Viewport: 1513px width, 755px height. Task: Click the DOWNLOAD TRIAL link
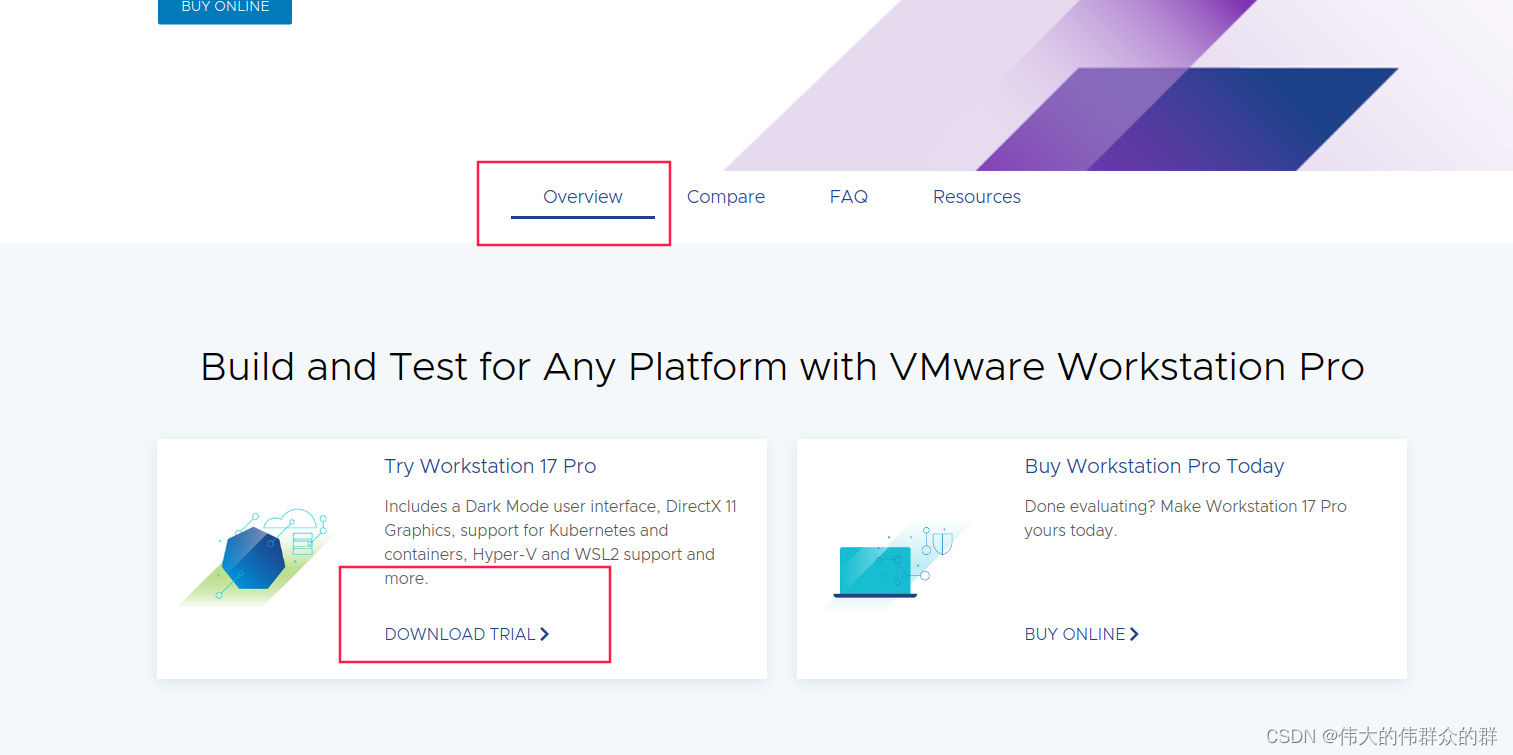tap(459, 634)
